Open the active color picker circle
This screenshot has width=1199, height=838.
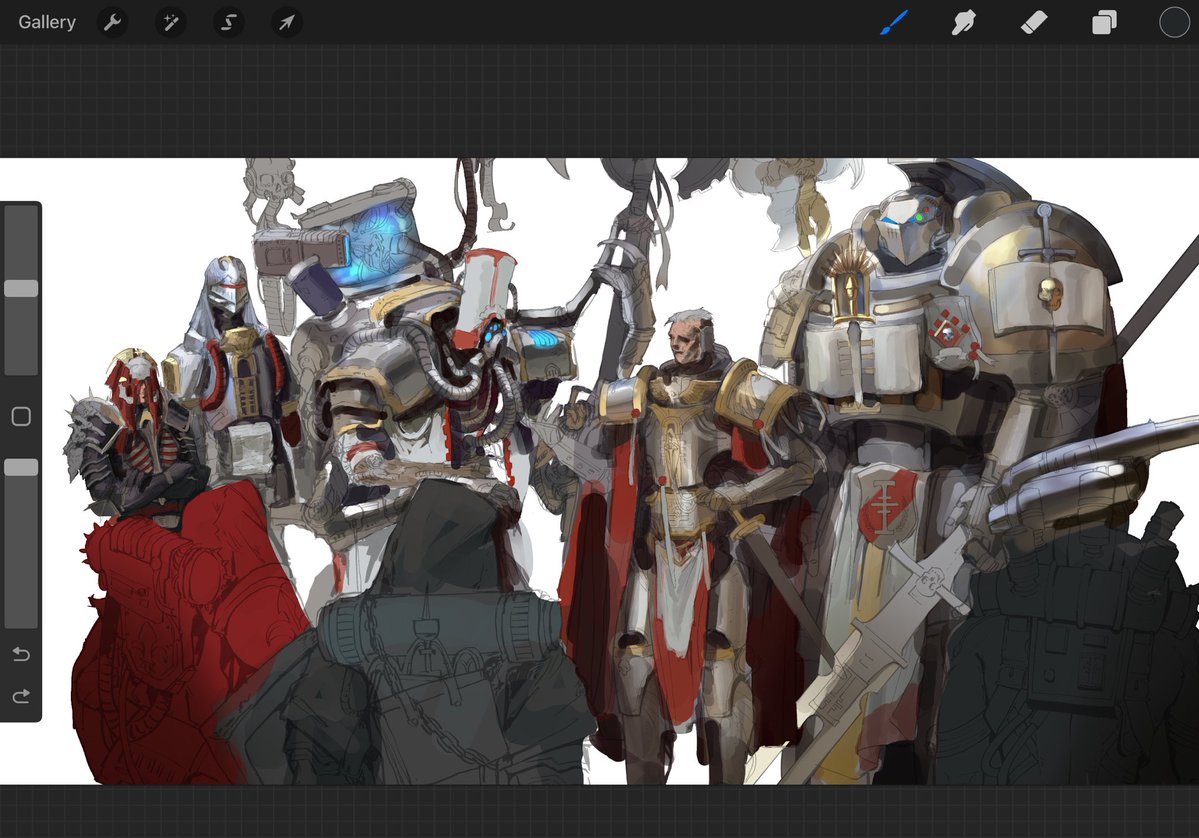1175,22
